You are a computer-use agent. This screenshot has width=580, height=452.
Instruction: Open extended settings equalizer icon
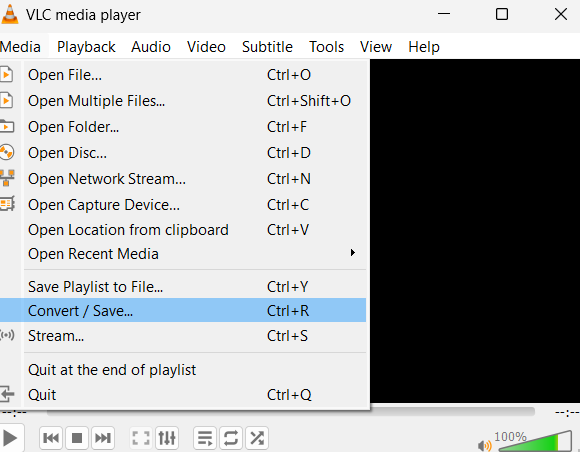click(167, 438)
